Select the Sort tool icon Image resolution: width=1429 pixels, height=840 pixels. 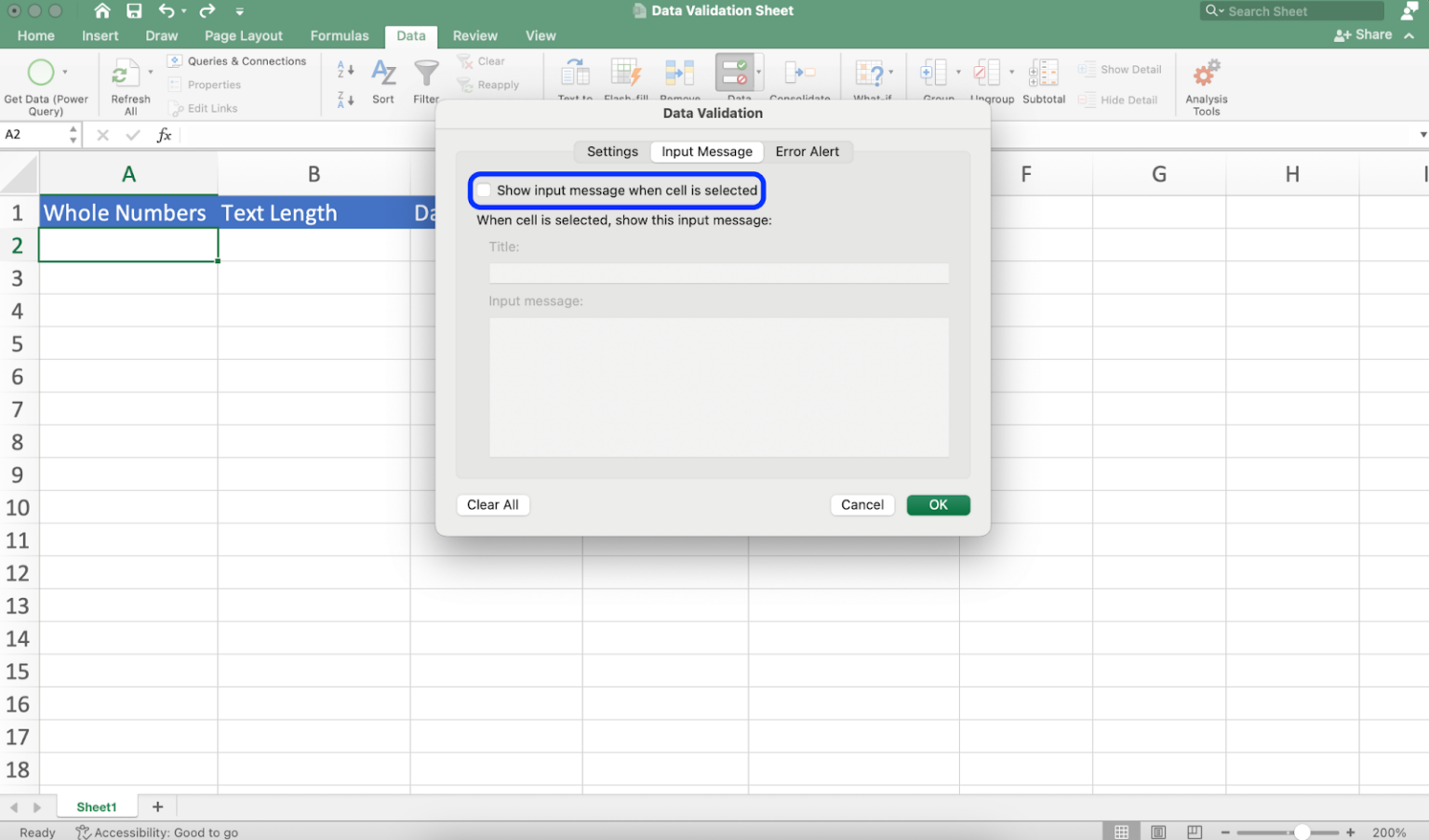pyautogui.click(x=383, y=74)
